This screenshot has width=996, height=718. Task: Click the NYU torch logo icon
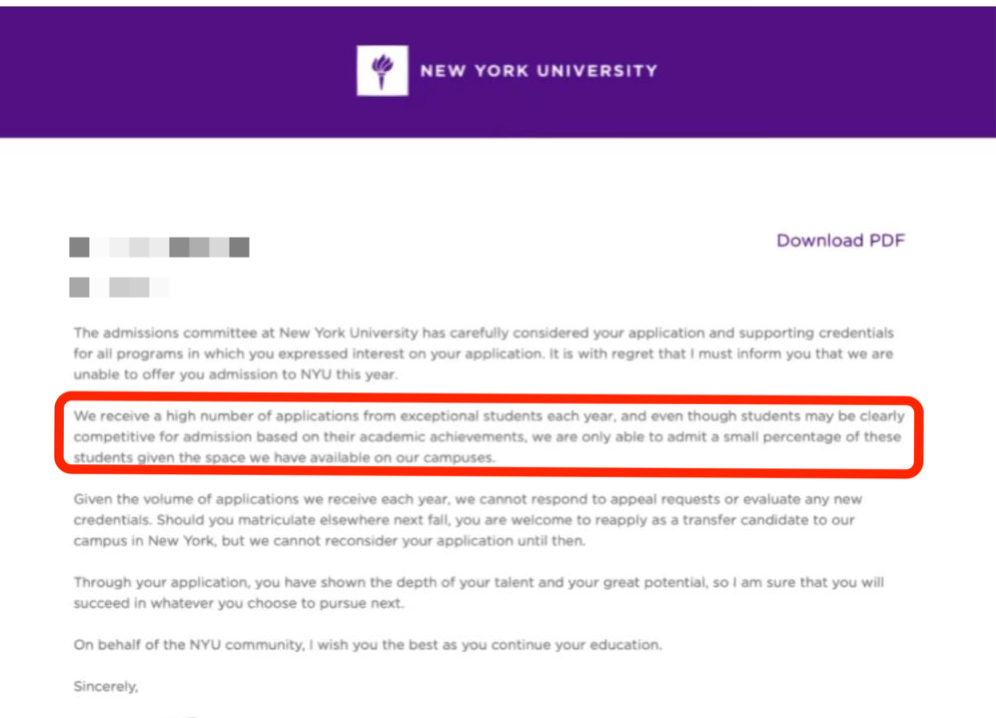click(382, 71)
